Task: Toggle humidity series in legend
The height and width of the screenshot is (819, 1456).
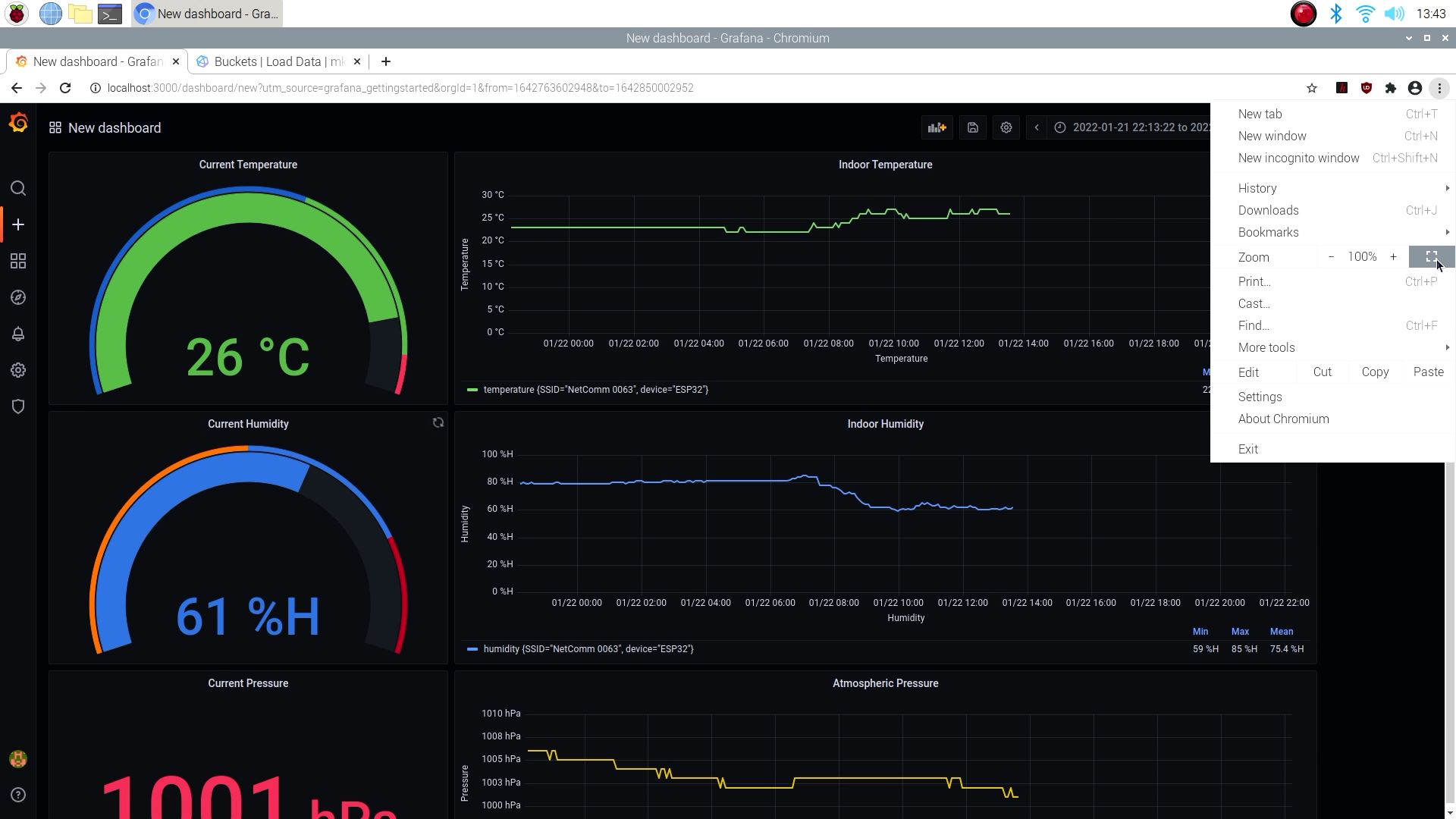Action: click(588, 649)
